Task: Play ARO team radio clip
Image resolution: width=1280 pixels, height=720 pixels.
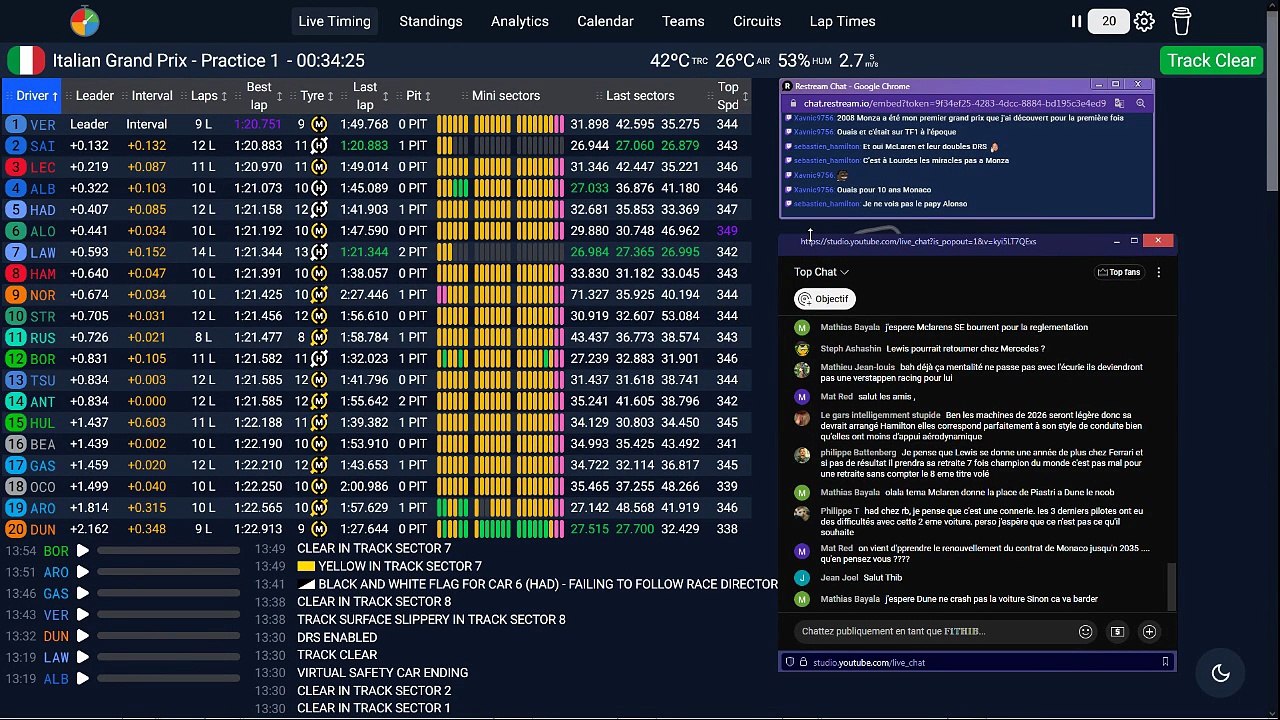Action: 83,572
